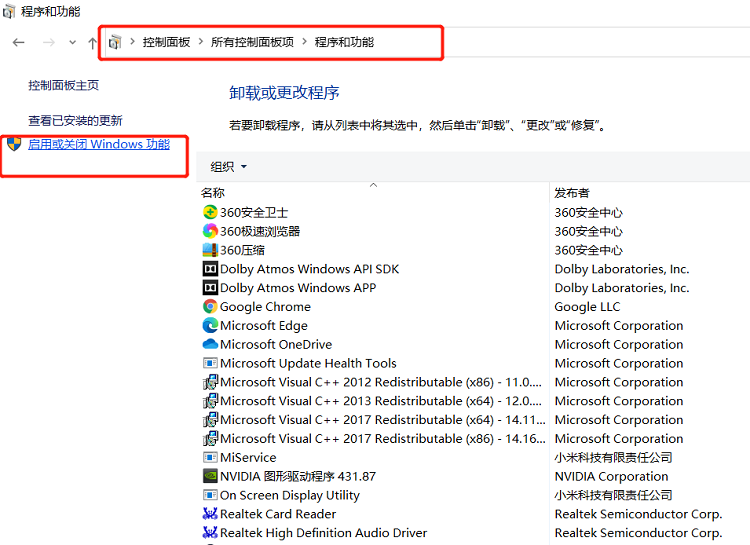This screenshot has height=545, width=750.
Task: Go to 控制面板主页
Action: coord(63,86)
